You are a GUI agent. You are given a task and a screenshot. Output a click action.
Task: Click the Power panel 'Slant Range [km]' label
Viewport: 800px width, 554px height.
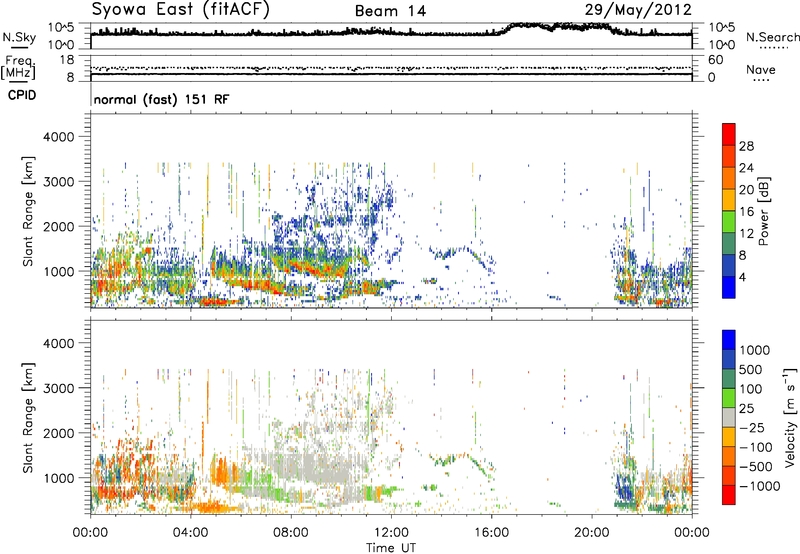(x=28, y=211)
